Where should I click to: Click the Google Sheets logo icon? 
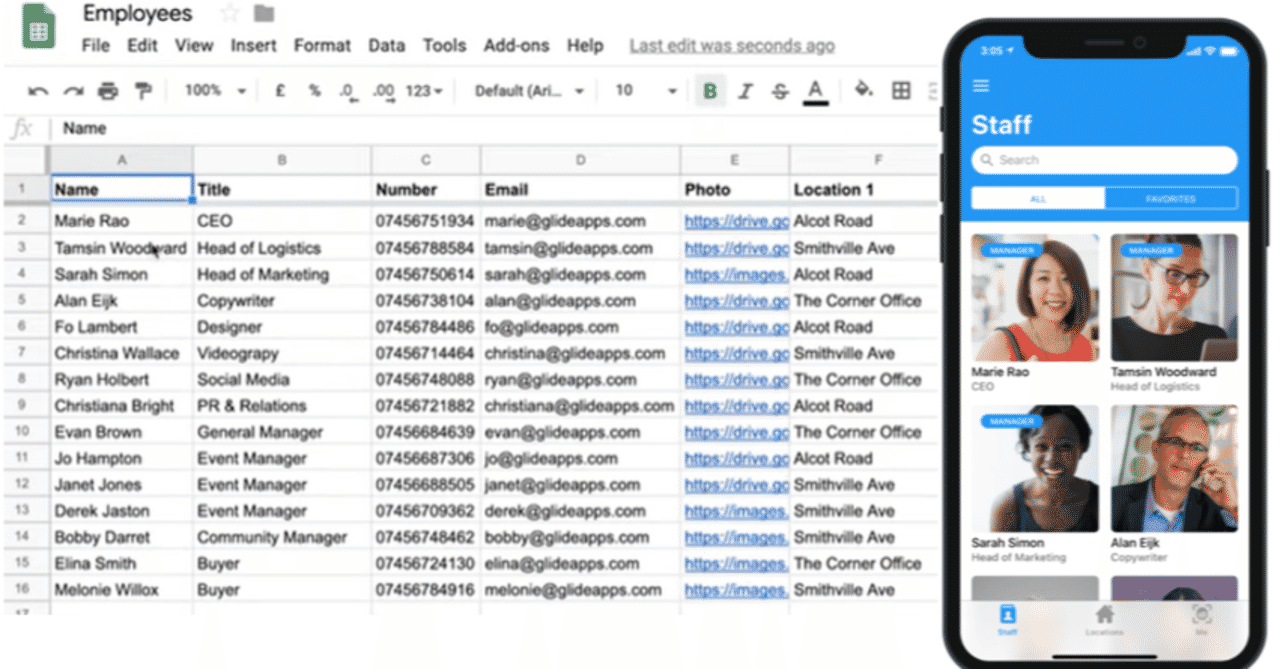pos(39,28)
